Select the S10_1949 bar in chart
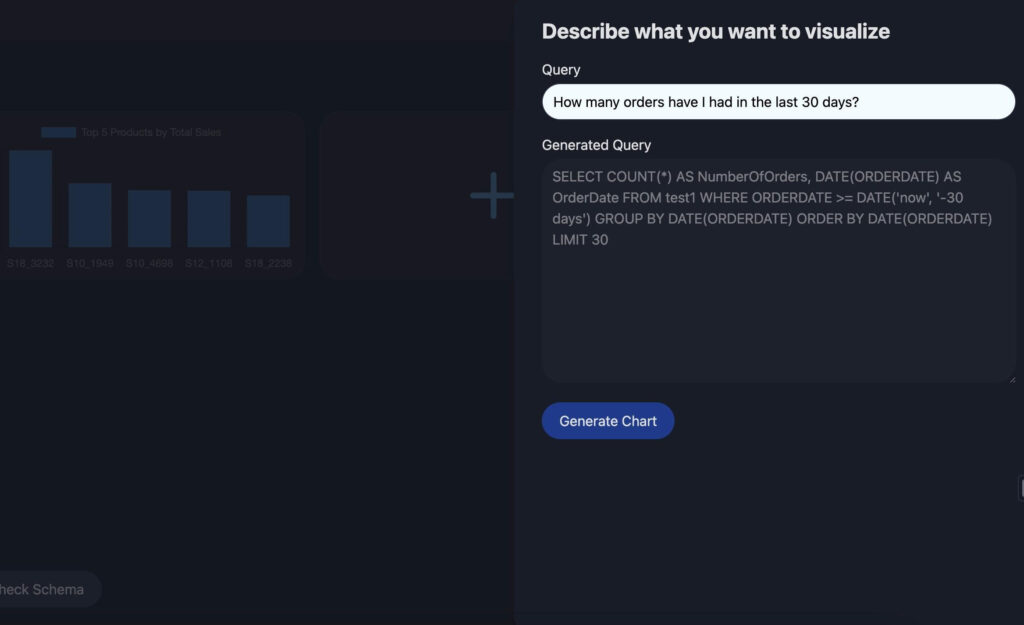This screenshot has width=1024, height=625. (90, 215)
